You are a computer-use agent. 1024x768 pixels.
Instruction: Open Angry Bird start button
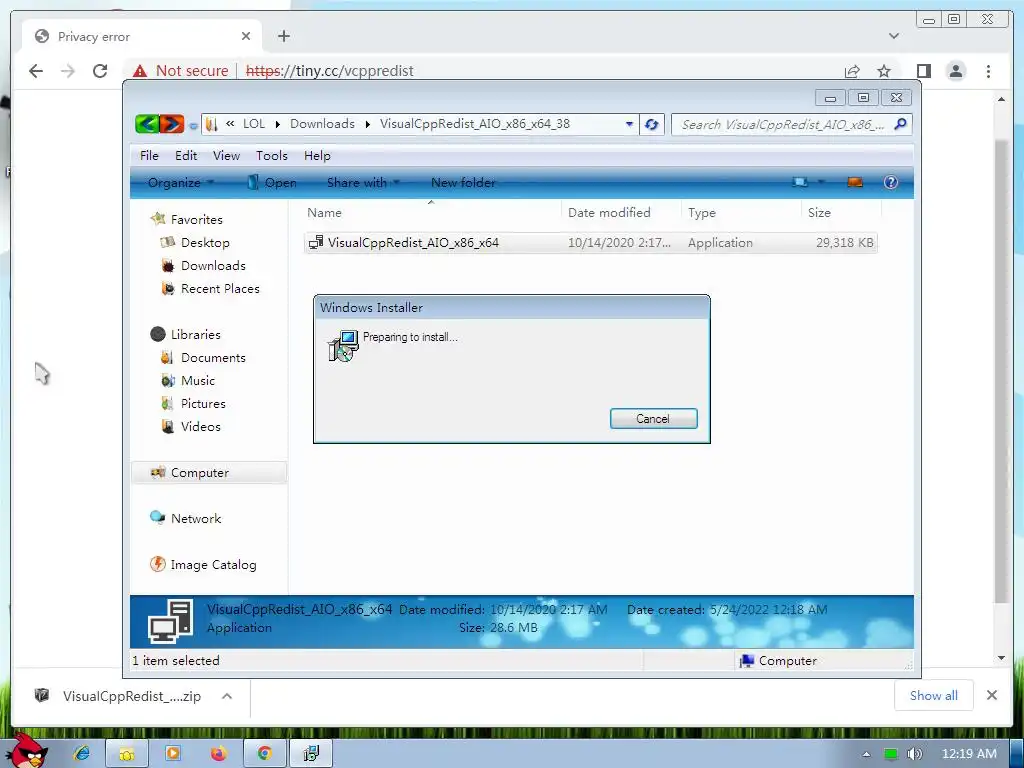[28, 751]
